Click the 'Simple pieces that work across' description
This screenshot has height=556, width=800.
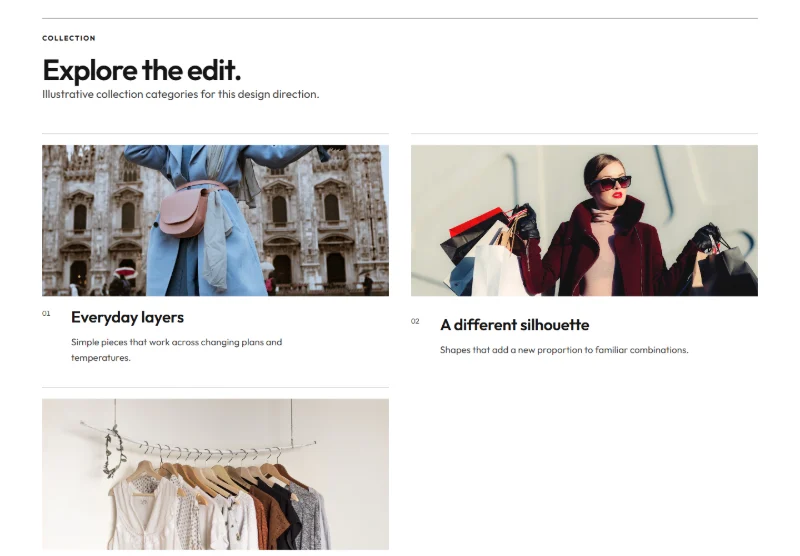click(x=177, y=350)
